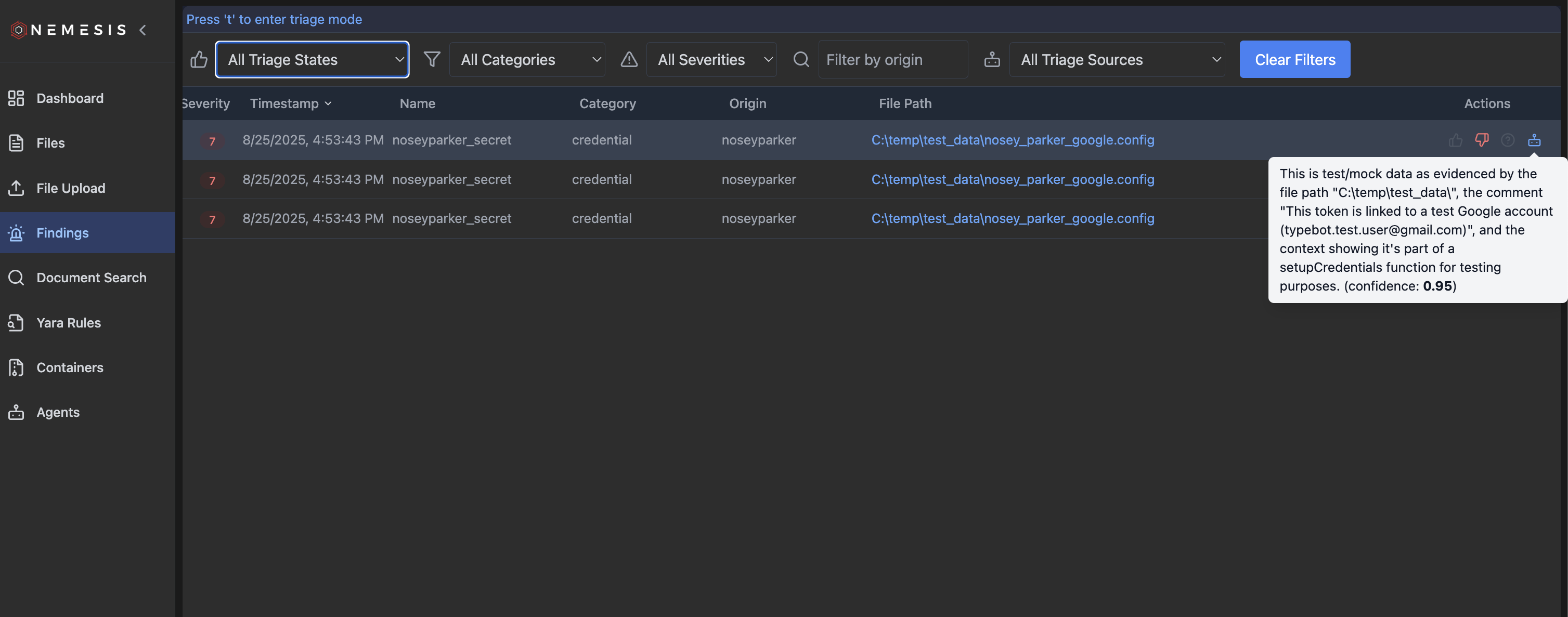This screenshot has width=1568, height=617.
Task: Focus the Filter by origin input field
Action: click(892, 60)
